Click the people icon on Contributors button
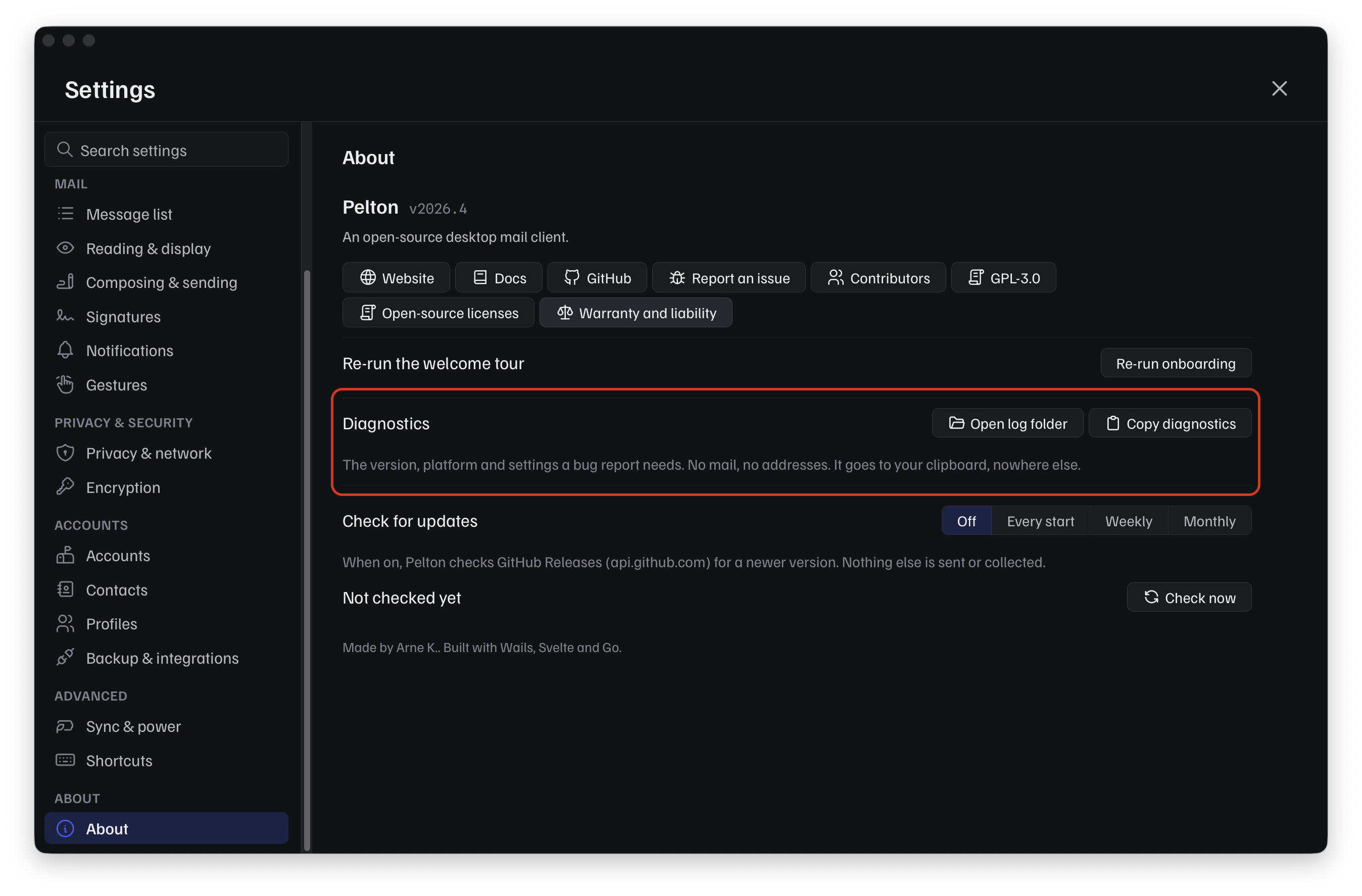 [x=836, y=277]
